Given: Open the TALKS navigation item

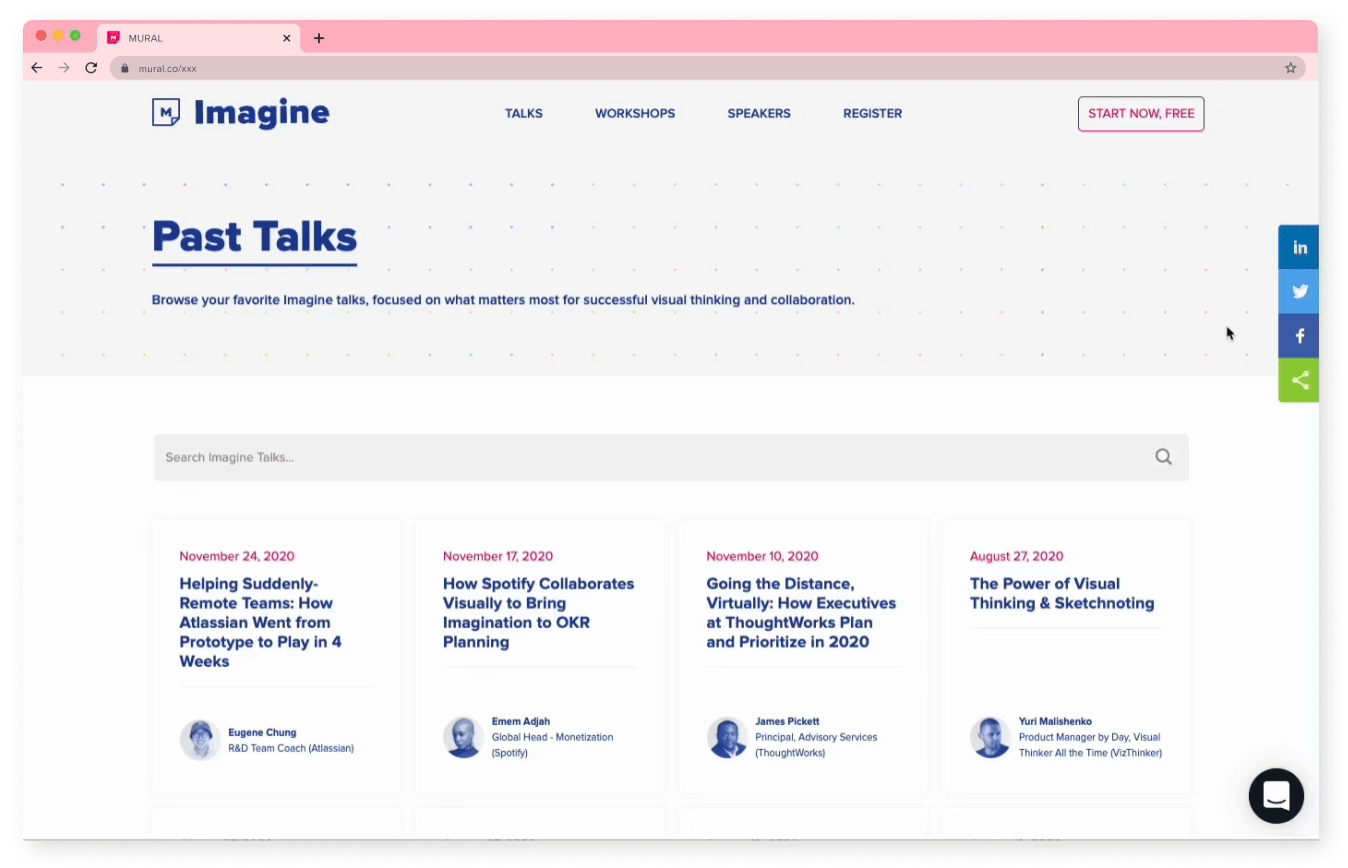Looking at the screenshot, I should 524,113.
